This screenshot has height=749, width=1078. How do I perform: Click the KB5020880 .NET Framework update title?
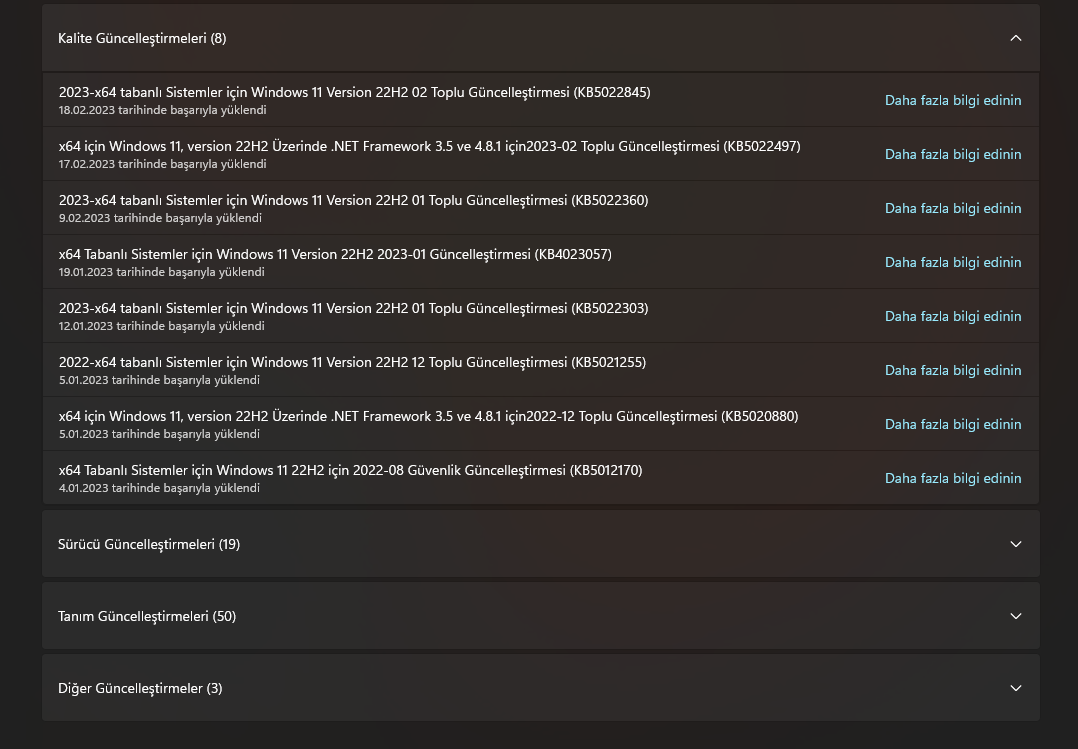[428, 416]
